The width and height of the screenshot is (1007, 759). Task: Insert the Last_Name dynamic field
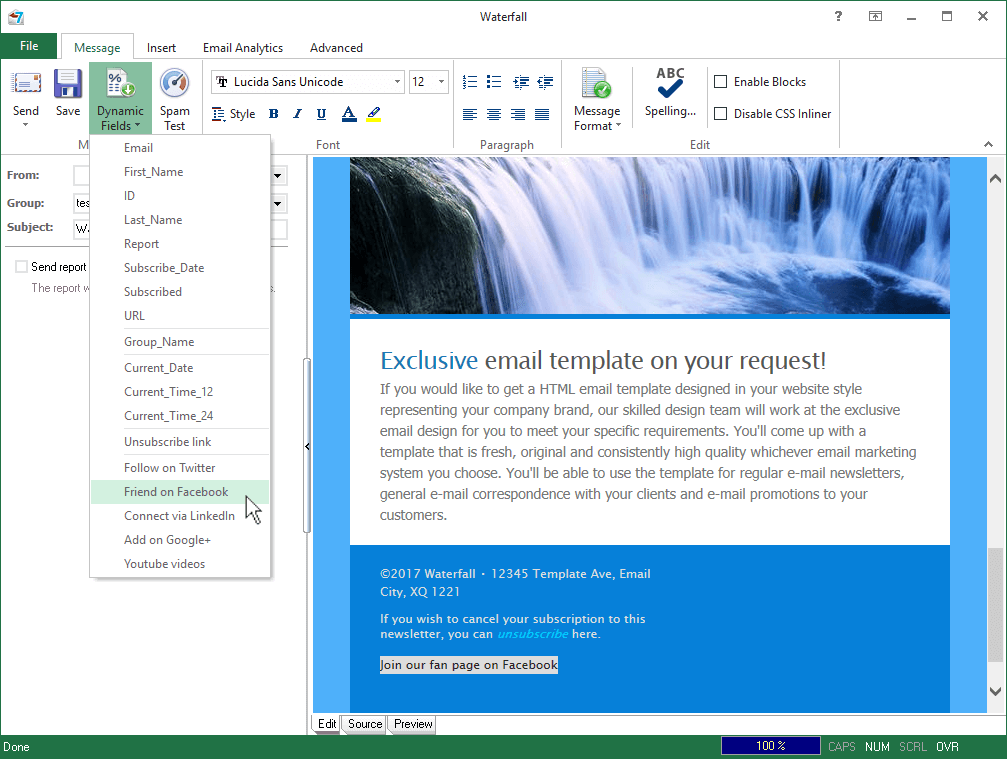(180, 220)
